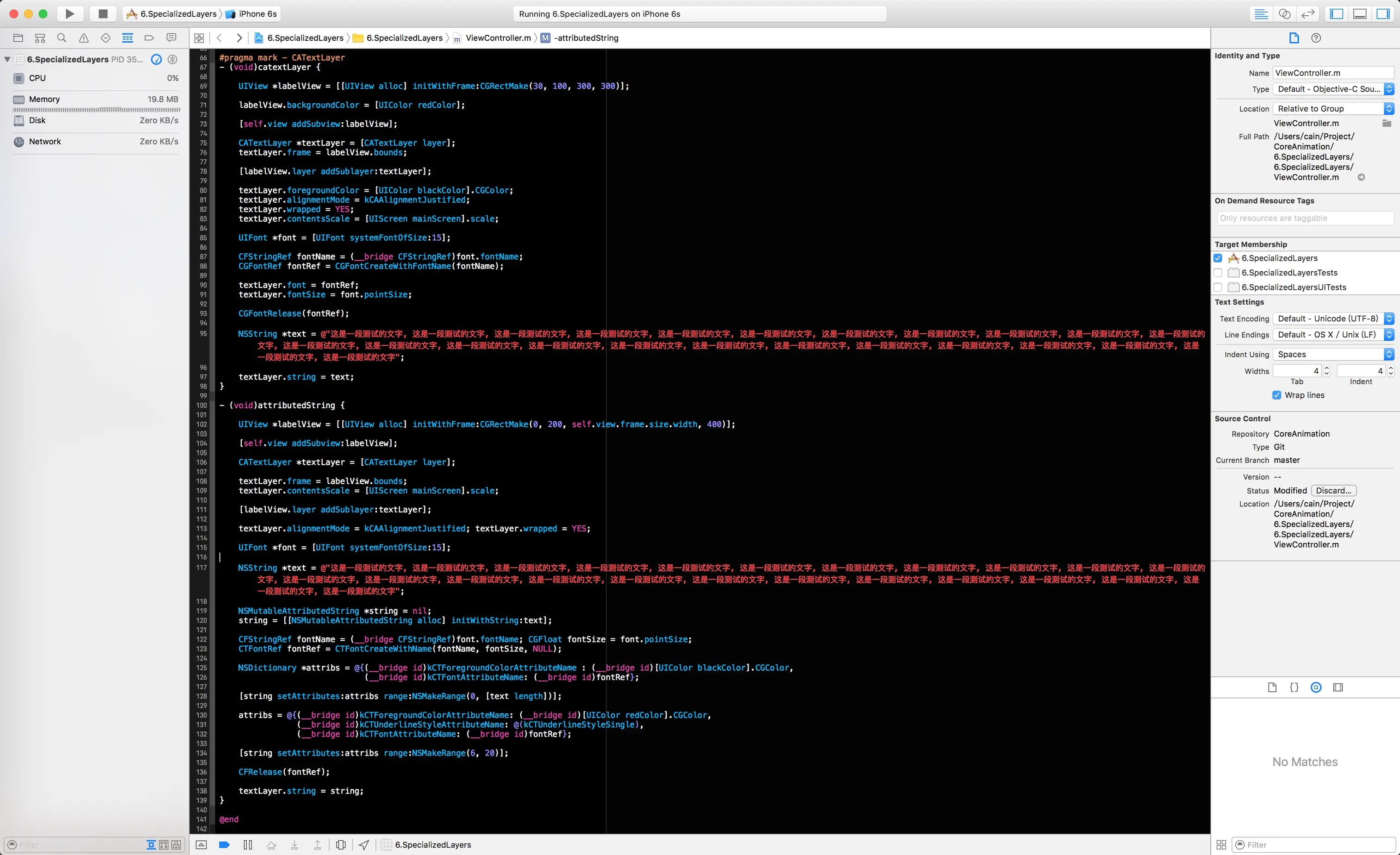Hide the right utilities panel icon
This screenshot has width=1400, height=855.
[1383, 13]
